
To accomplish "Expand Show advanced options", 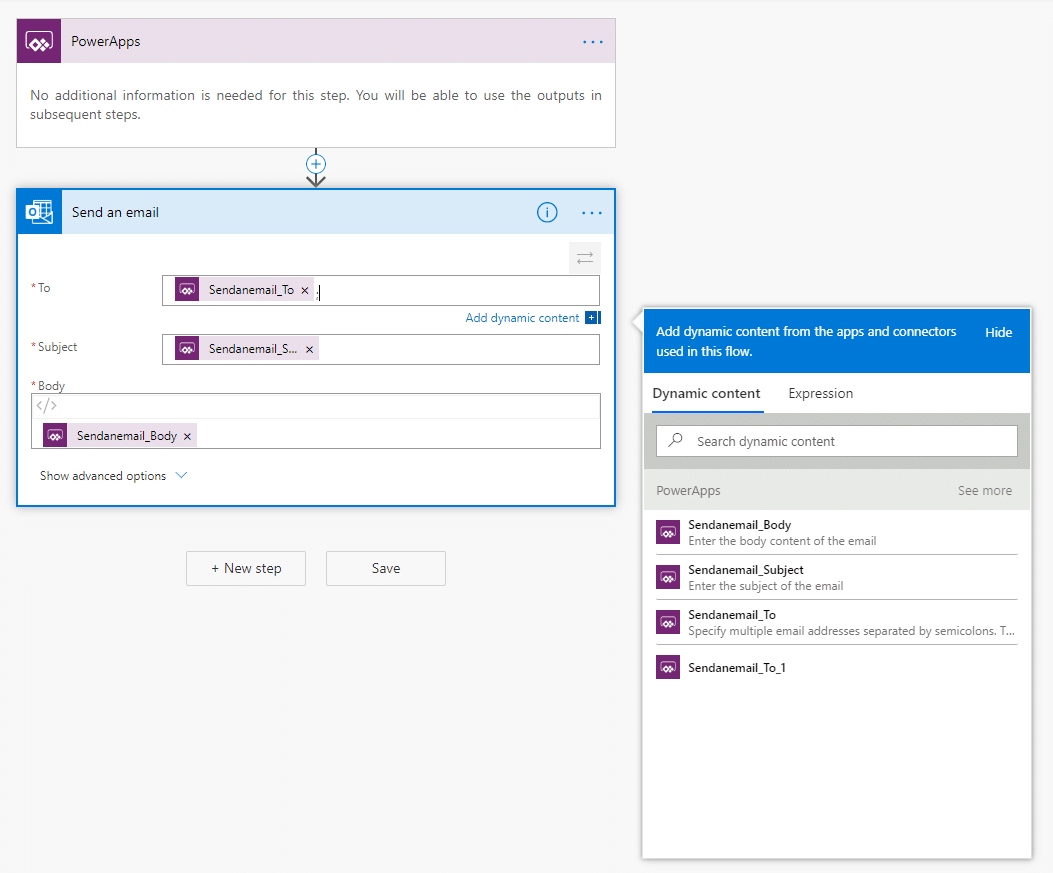I will click(x=113, y=475).
